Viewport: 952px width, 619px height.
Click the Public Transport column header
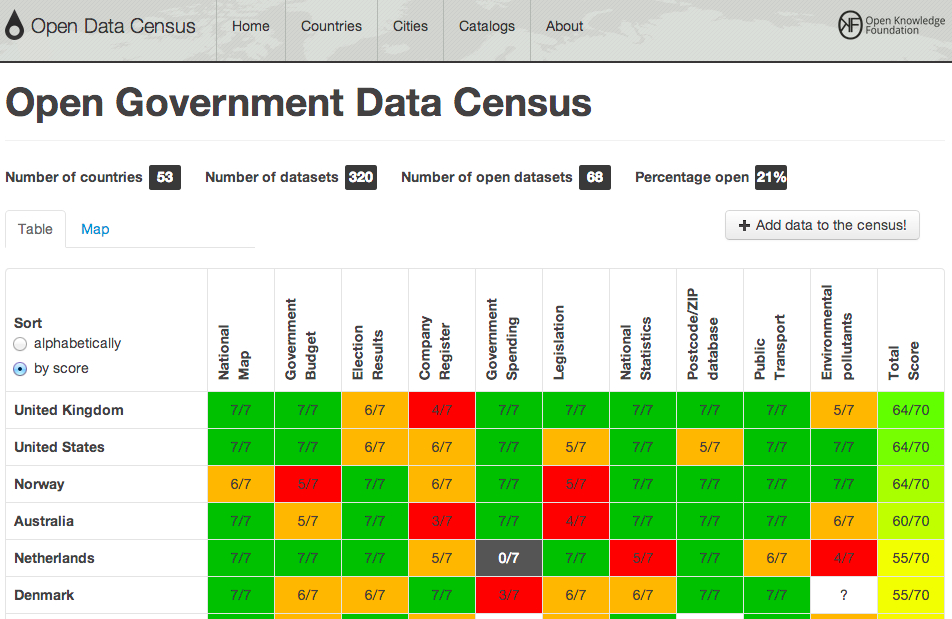pyautogui.click(x=777, y=330)
